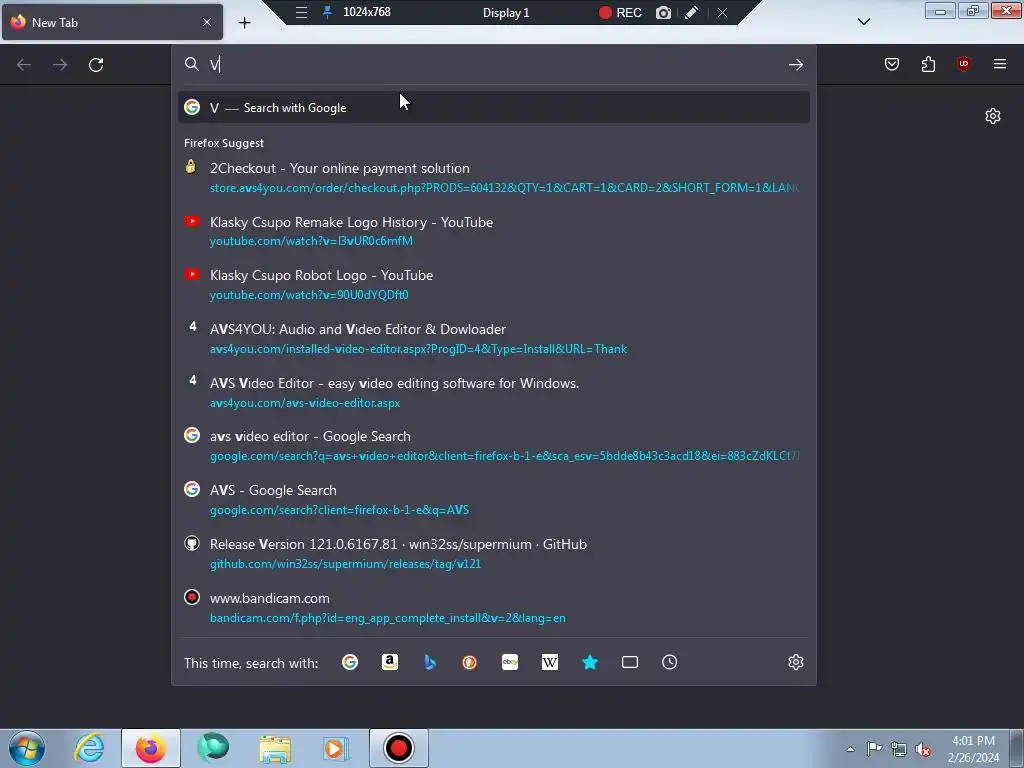Close the New Tab tab

tap(206, 22)
